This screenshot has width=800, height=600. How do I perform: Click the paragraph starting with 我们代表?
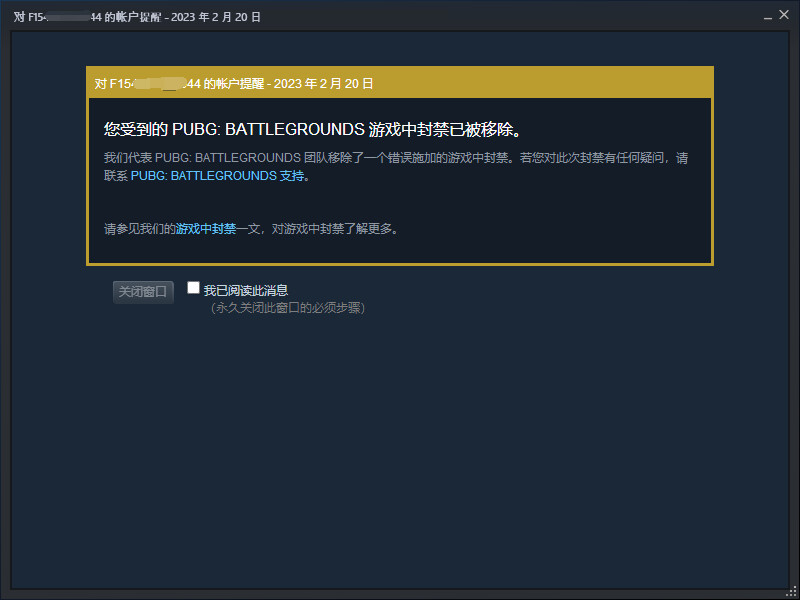pyautogui.click(x=396, y=167)
